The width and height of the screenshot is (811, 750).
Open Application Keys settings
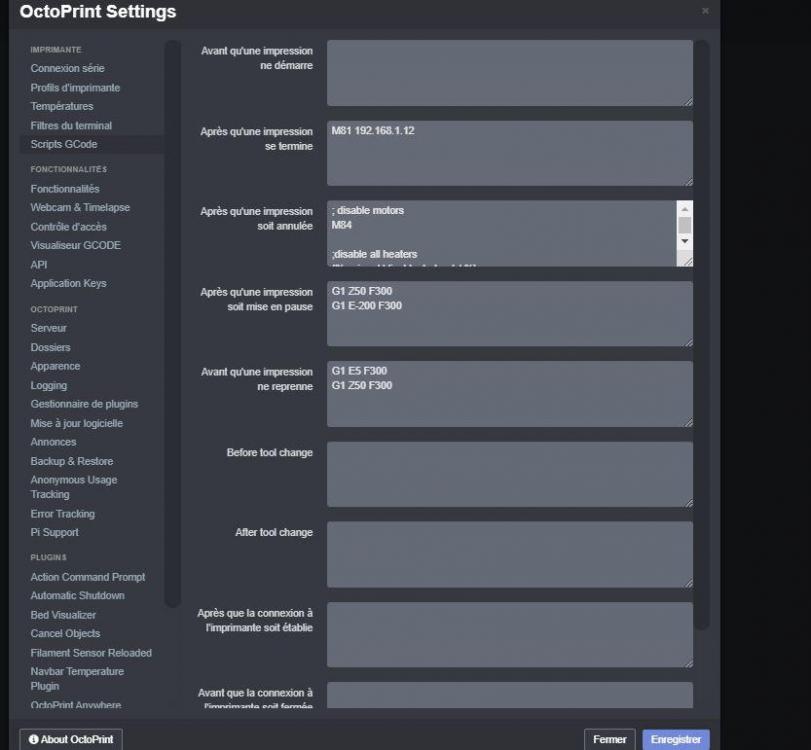68,283
